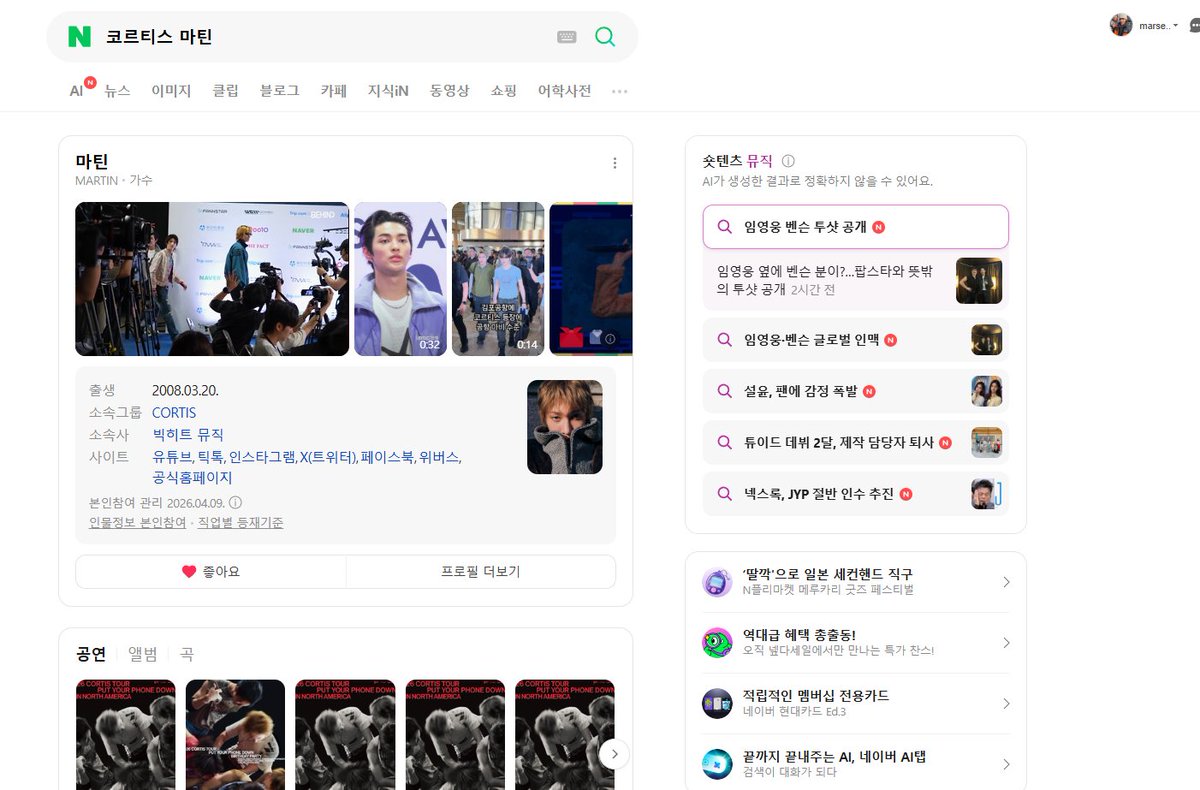
Task: Select the 앨범 tab in the concert section
Action: click(142, 655)
